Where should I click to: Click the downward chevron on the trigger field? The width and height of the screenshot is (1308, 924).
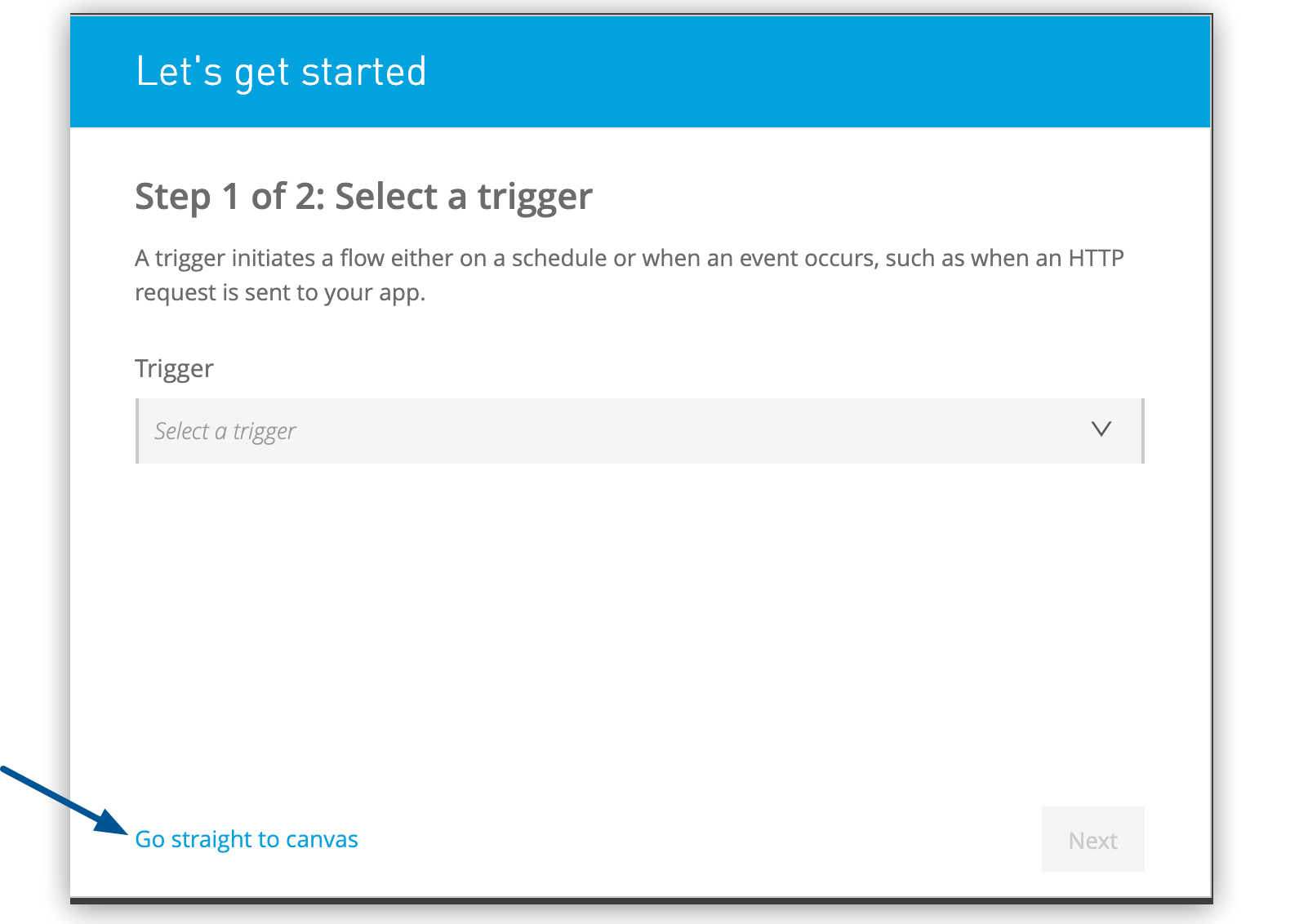click(x=1102, y=430)
